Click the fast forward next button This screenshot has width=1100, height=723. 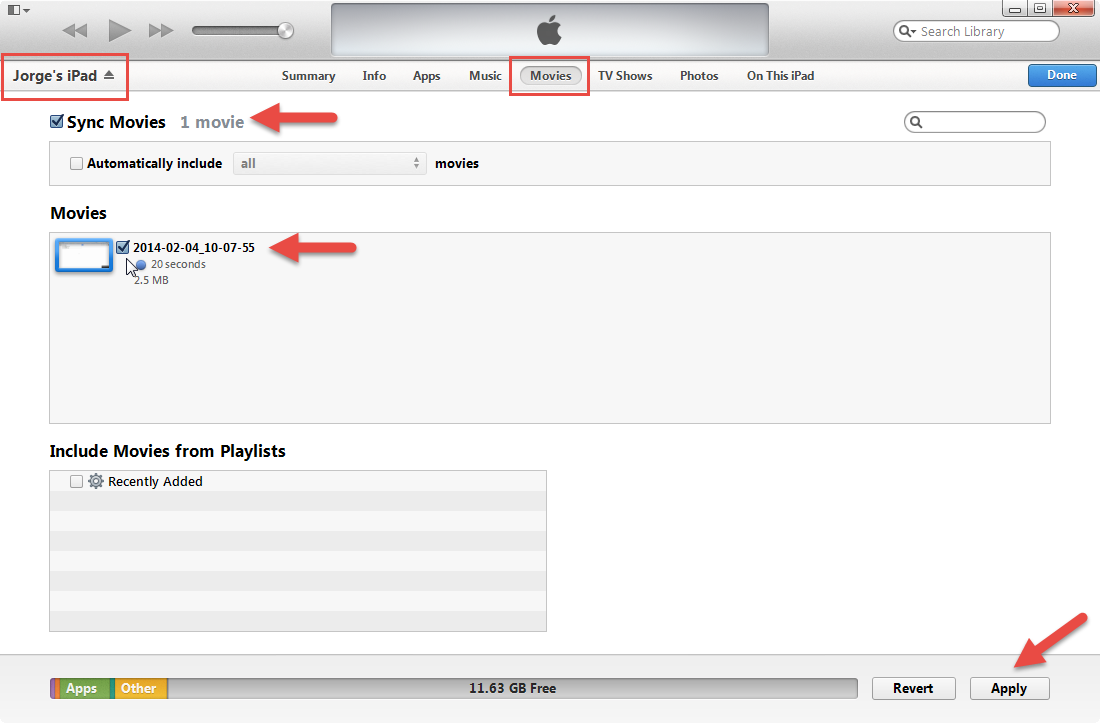161,31
